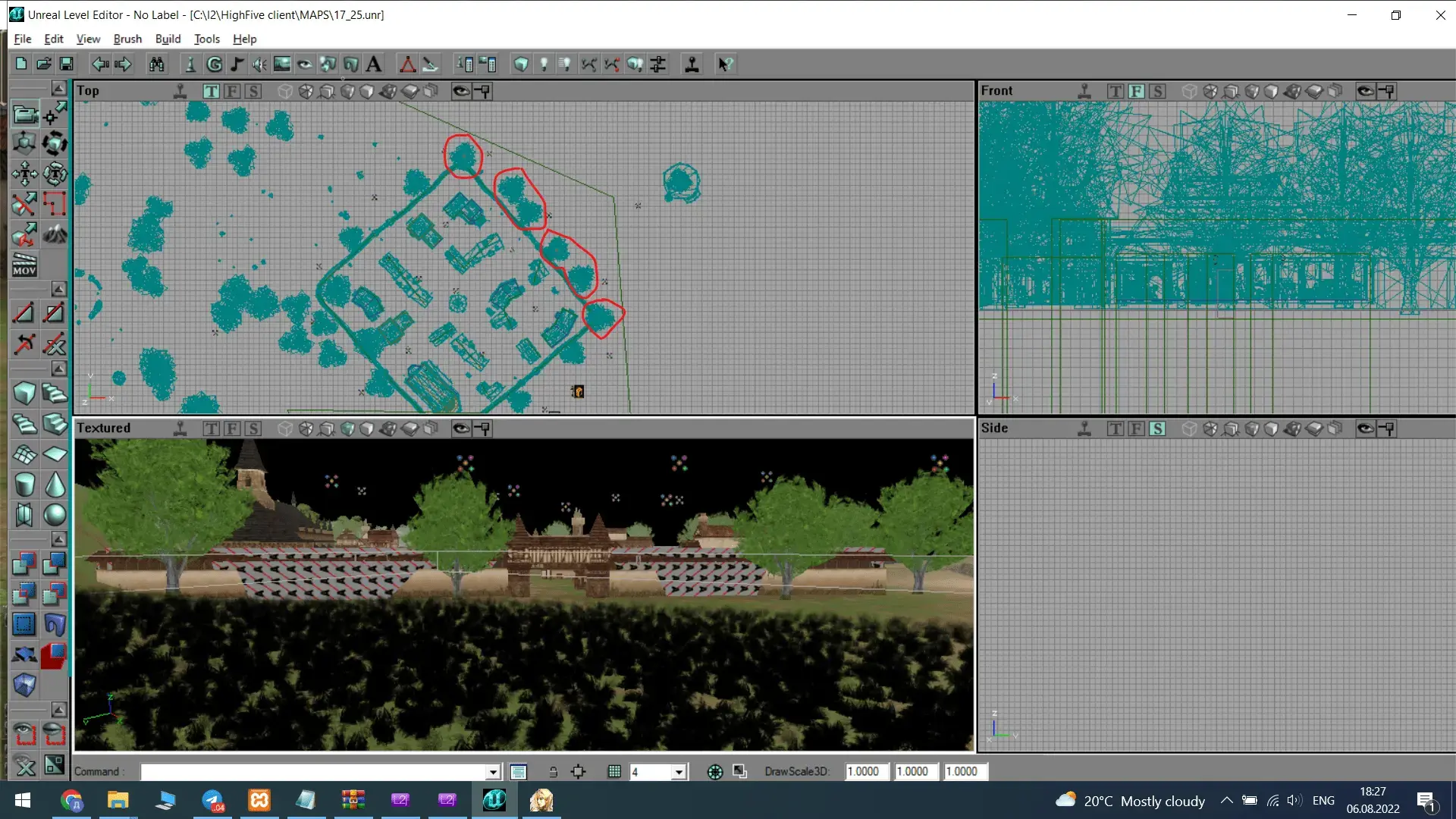Open Search for Actors binoculars icon

157,64
